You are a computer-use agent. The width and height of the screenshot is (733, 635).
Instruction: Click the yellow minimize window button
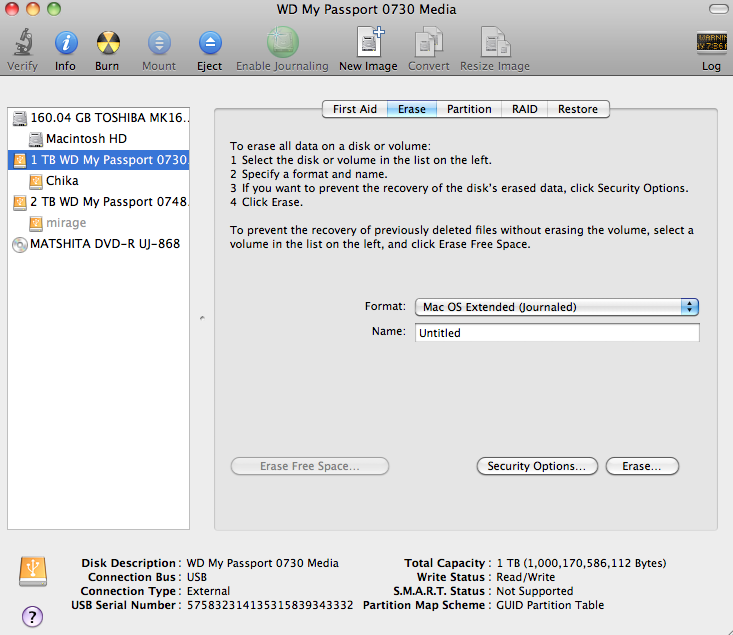pos(33,9)
